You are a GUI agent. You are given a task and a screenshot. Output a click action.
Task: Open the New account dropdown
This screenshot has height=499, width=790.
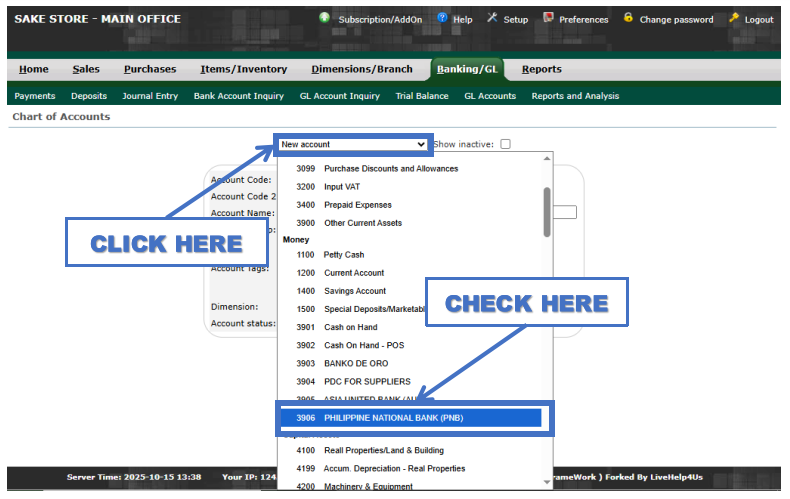pos(353,144)
